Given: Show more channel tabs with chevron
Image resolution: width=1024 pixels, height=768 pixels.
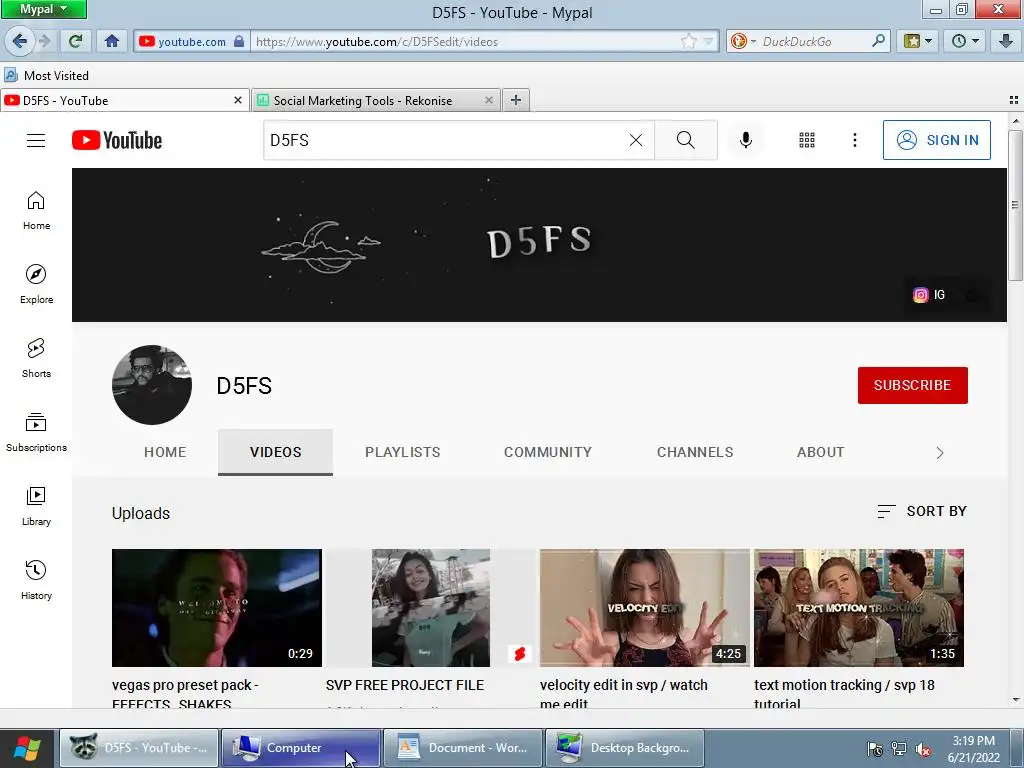Looking at the screenshot, I should [x=939, y=453].
